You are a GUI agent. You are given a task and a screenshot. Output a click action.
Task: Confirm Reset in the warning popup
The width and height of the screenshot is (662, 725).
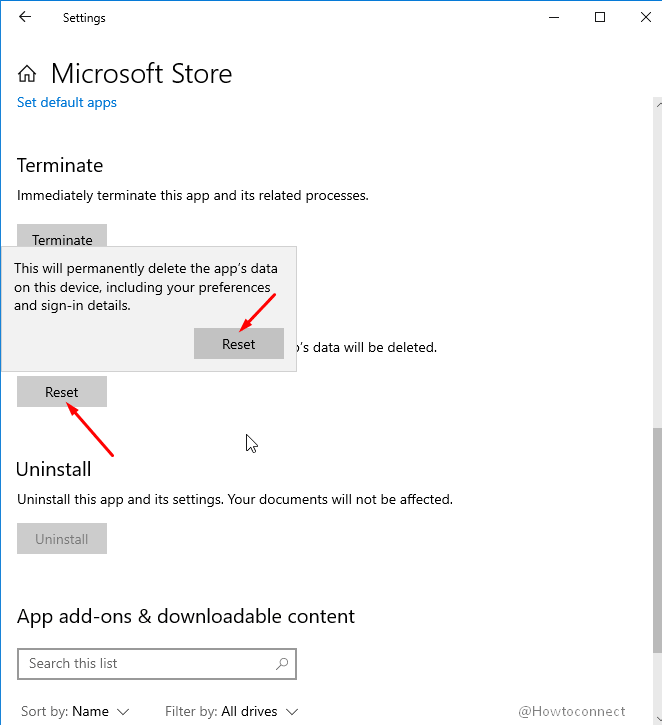(x=239, y=344)
